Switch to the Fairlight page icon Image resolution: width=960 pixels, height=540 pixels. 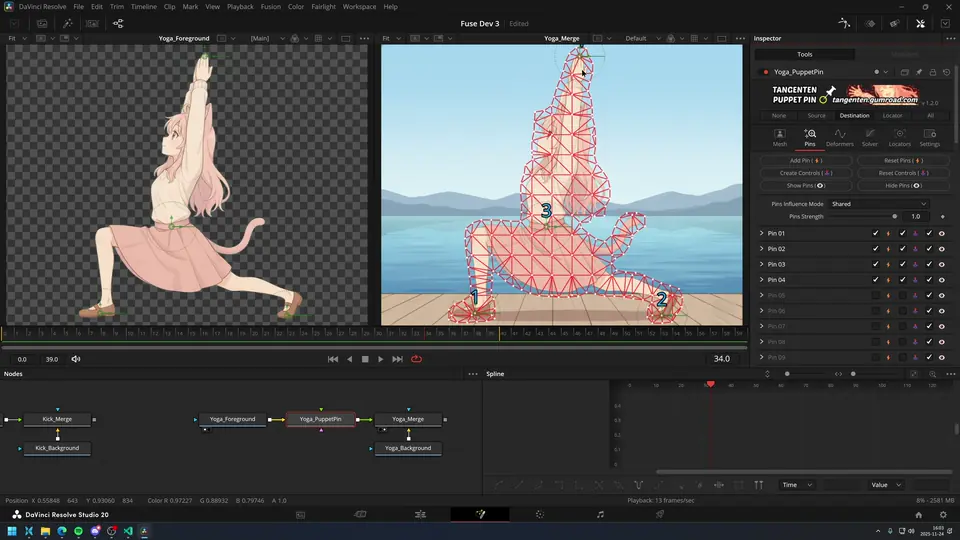600,515
